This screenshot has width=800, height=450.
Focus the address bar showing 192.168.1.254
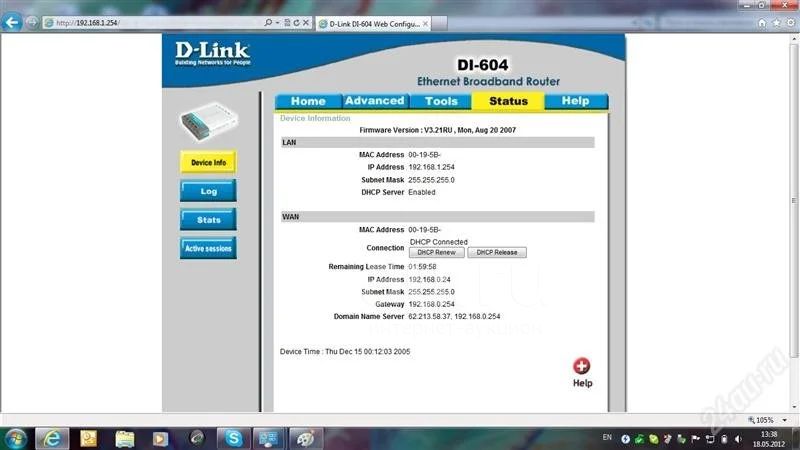(153, 22)
